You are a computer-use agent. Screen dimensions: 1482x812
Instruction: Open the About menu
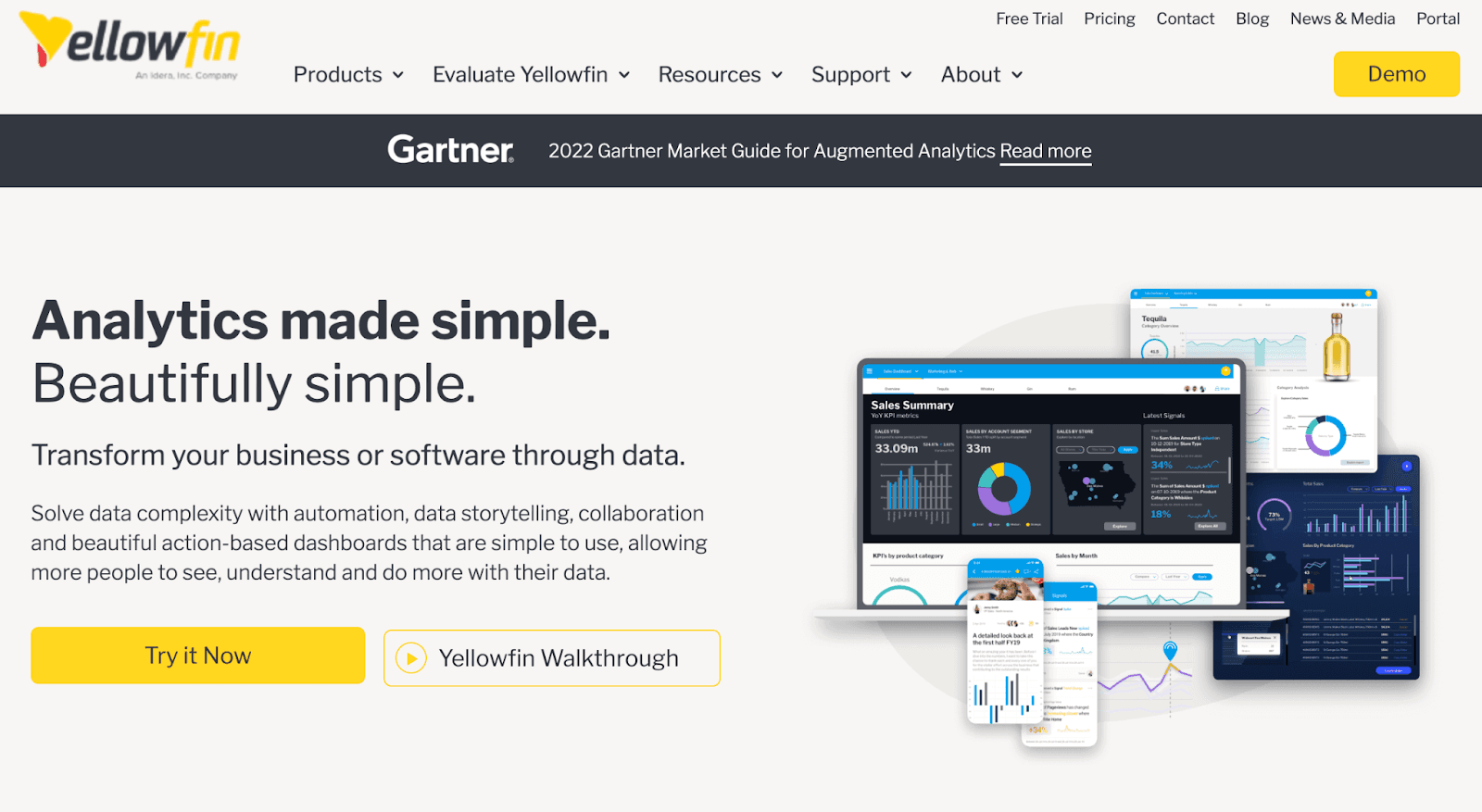click(x=982, y=74)
